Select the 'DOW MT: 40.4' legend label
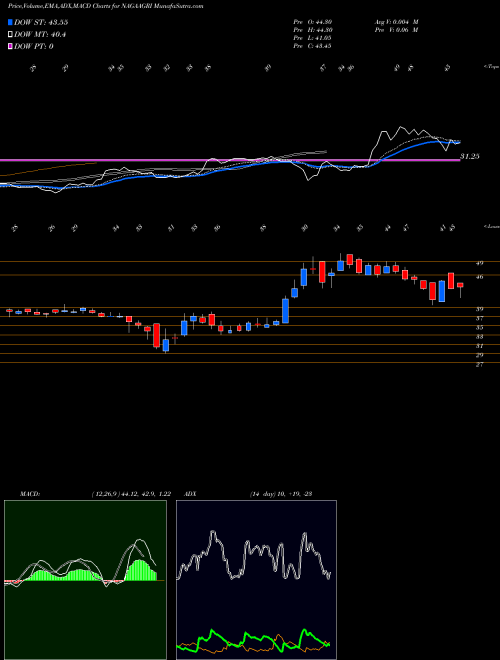Screen dimensions: 500x660 40,35
